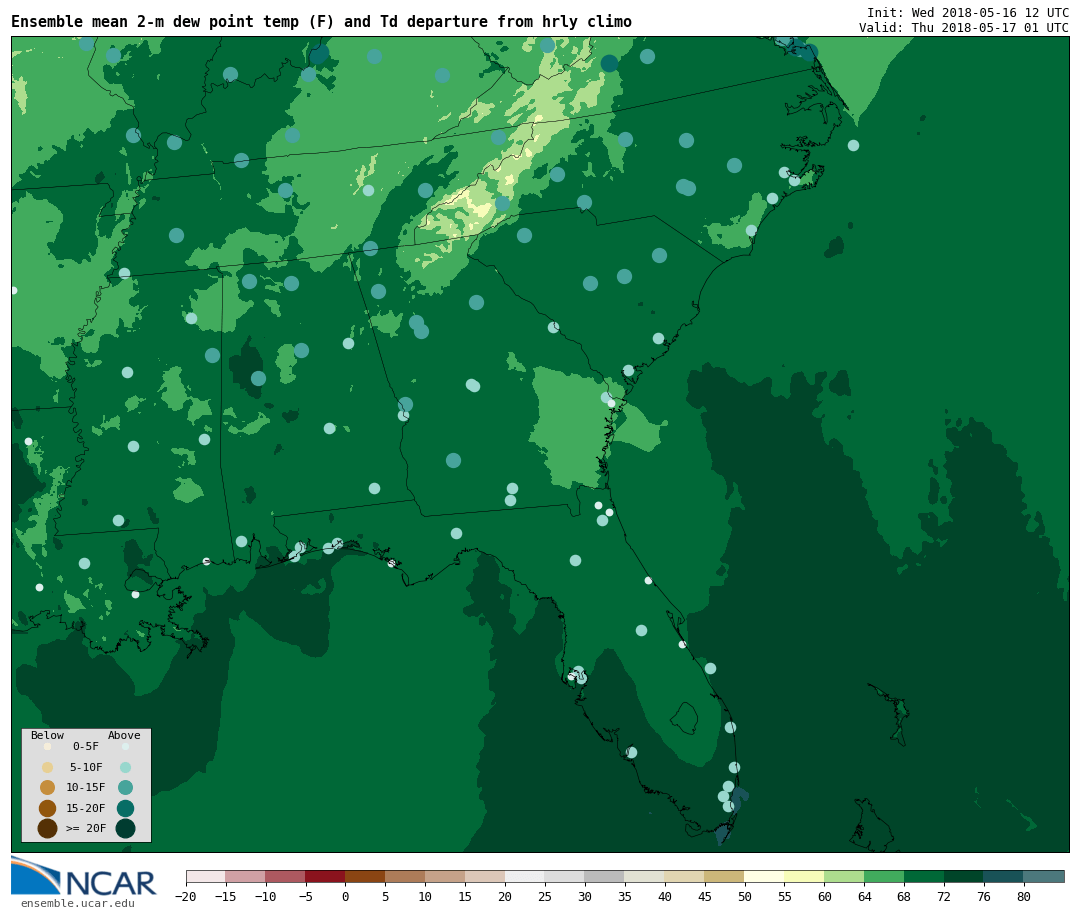
Task: Pick the darkest green swatch between 72 and 76
Action: [964, 877]
